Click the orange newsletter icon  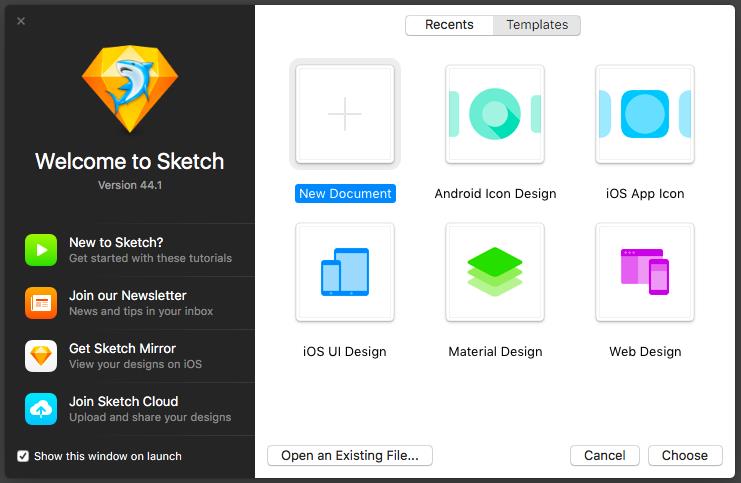pyautogui.click(x=41, y=303)
